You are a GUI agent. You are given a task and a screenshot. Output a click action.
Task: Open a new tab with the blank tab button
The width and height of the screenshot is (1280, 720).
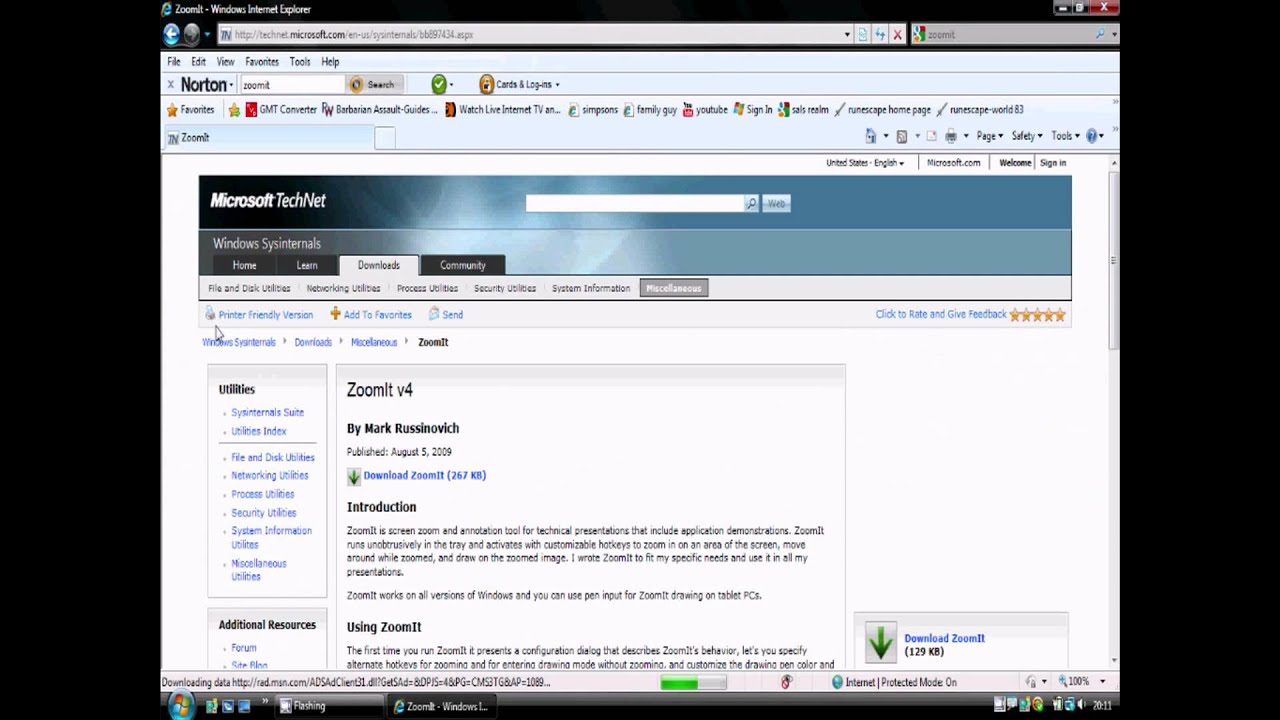point(385,138)
